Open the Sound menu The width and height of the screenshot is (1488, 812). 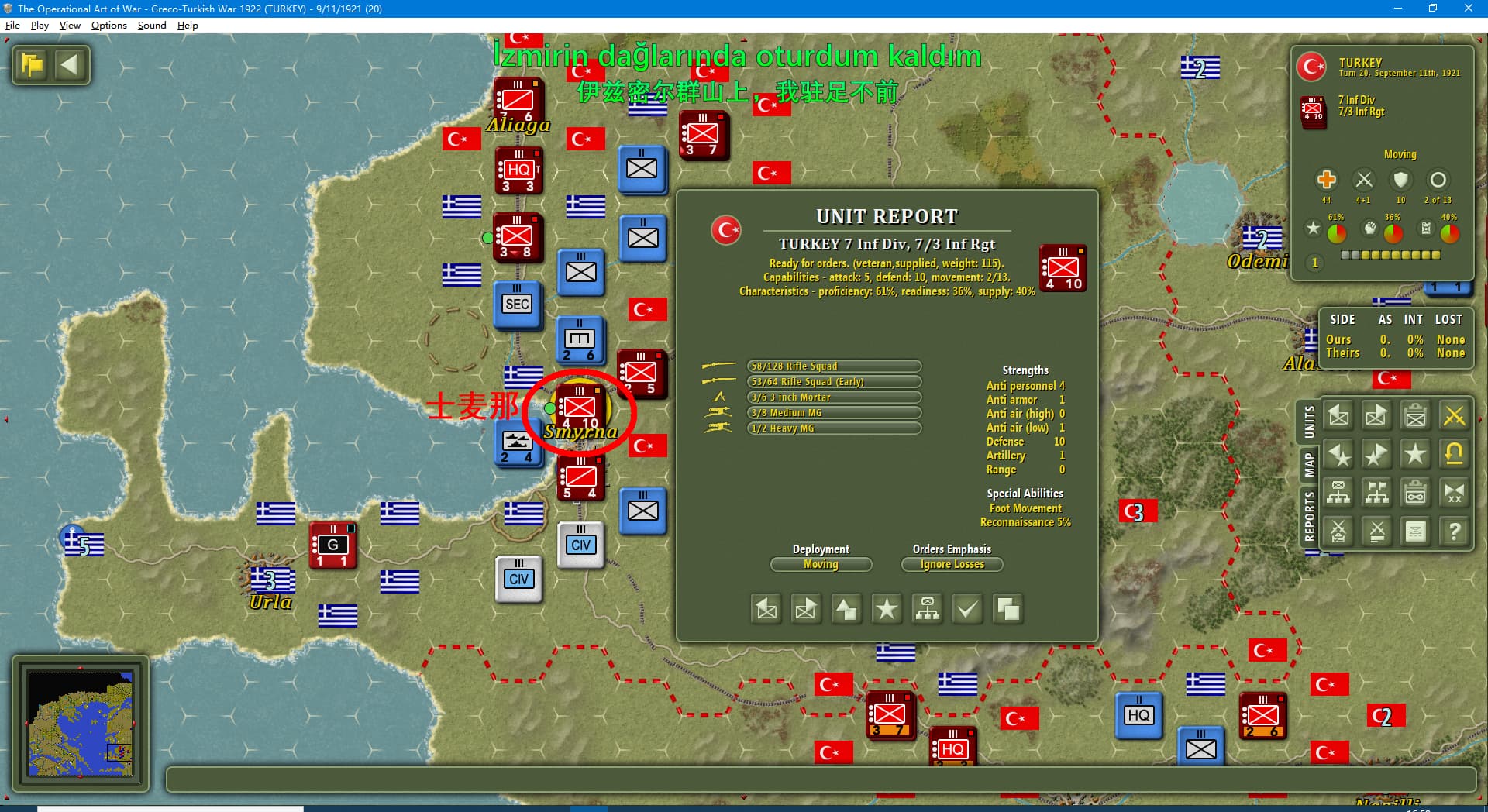152,26
